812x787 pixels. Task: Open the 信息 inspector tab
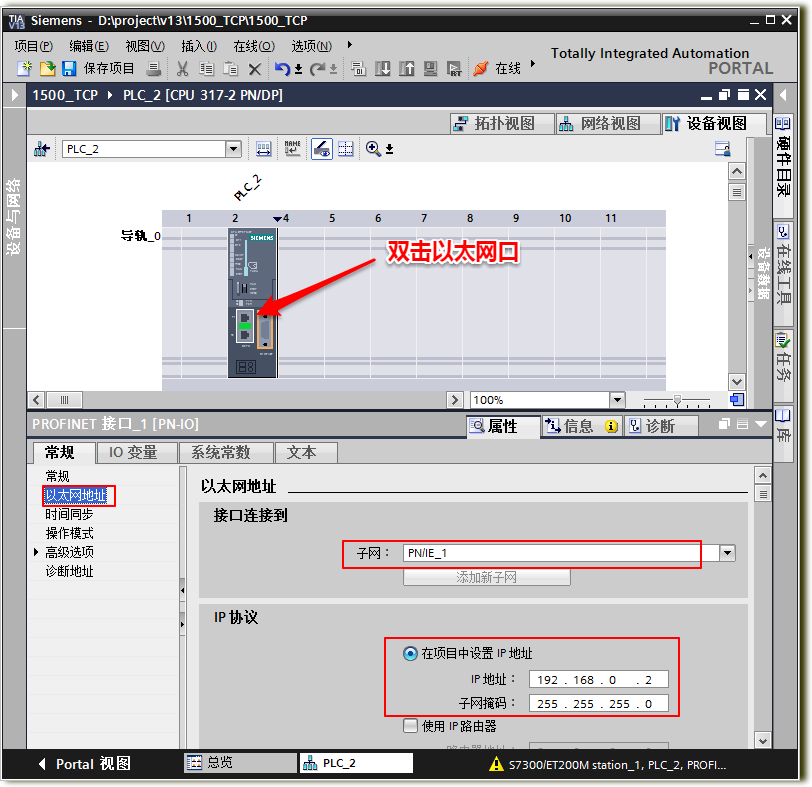point(581,426)
